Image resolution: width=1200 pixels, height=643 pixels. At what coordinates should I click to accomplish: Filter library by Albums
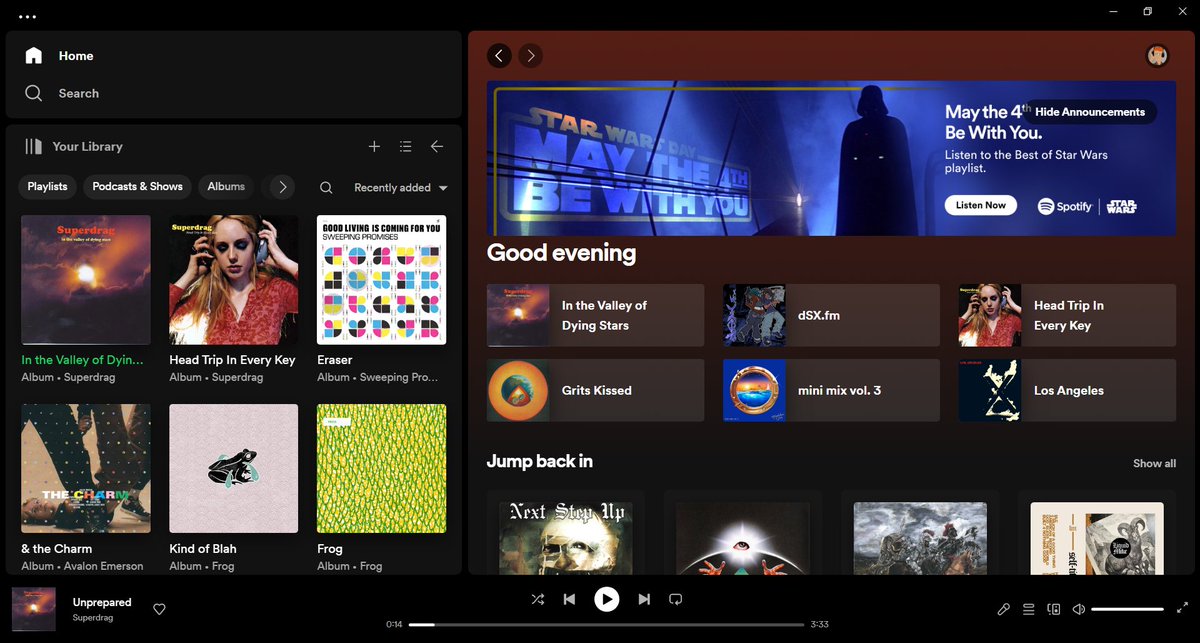click(226, 187)
